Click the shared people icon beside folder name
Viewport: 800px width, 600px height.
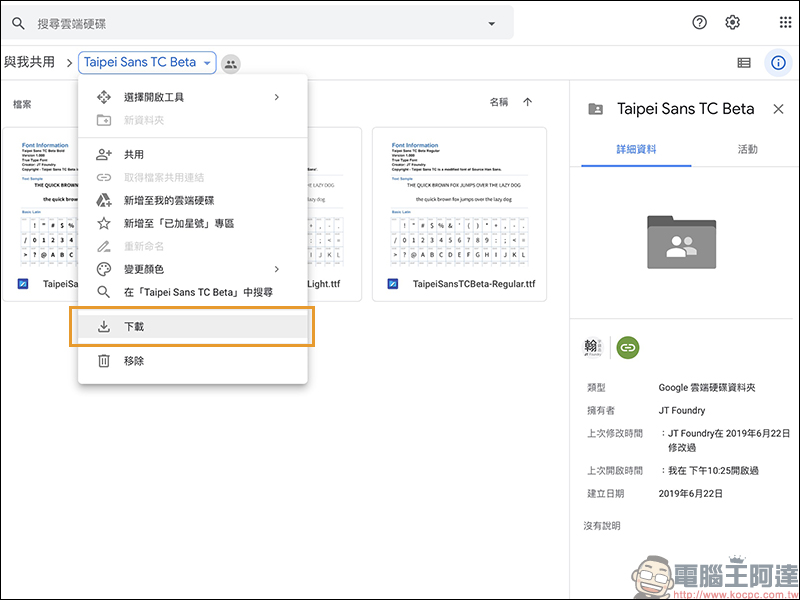[x=231, y=64]
